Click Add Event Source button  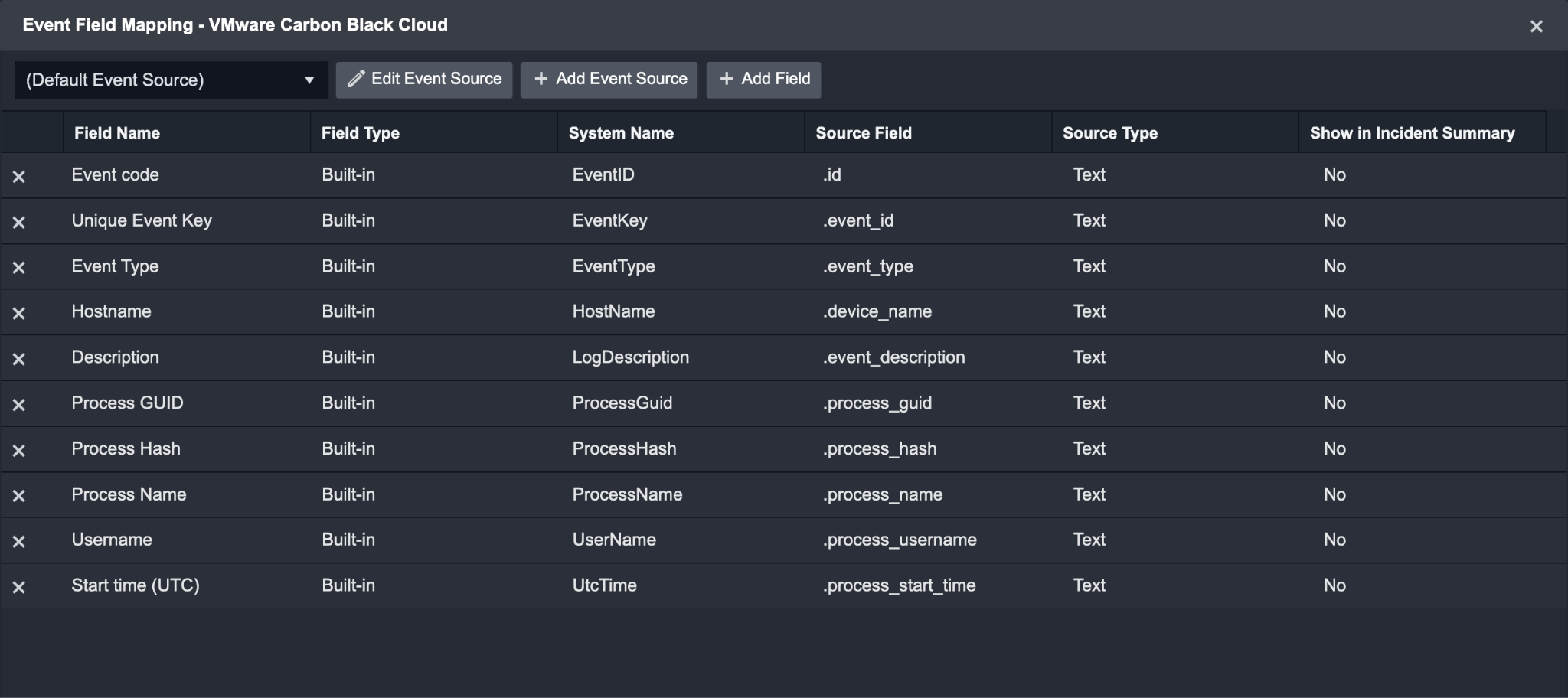tap(609, 80)
